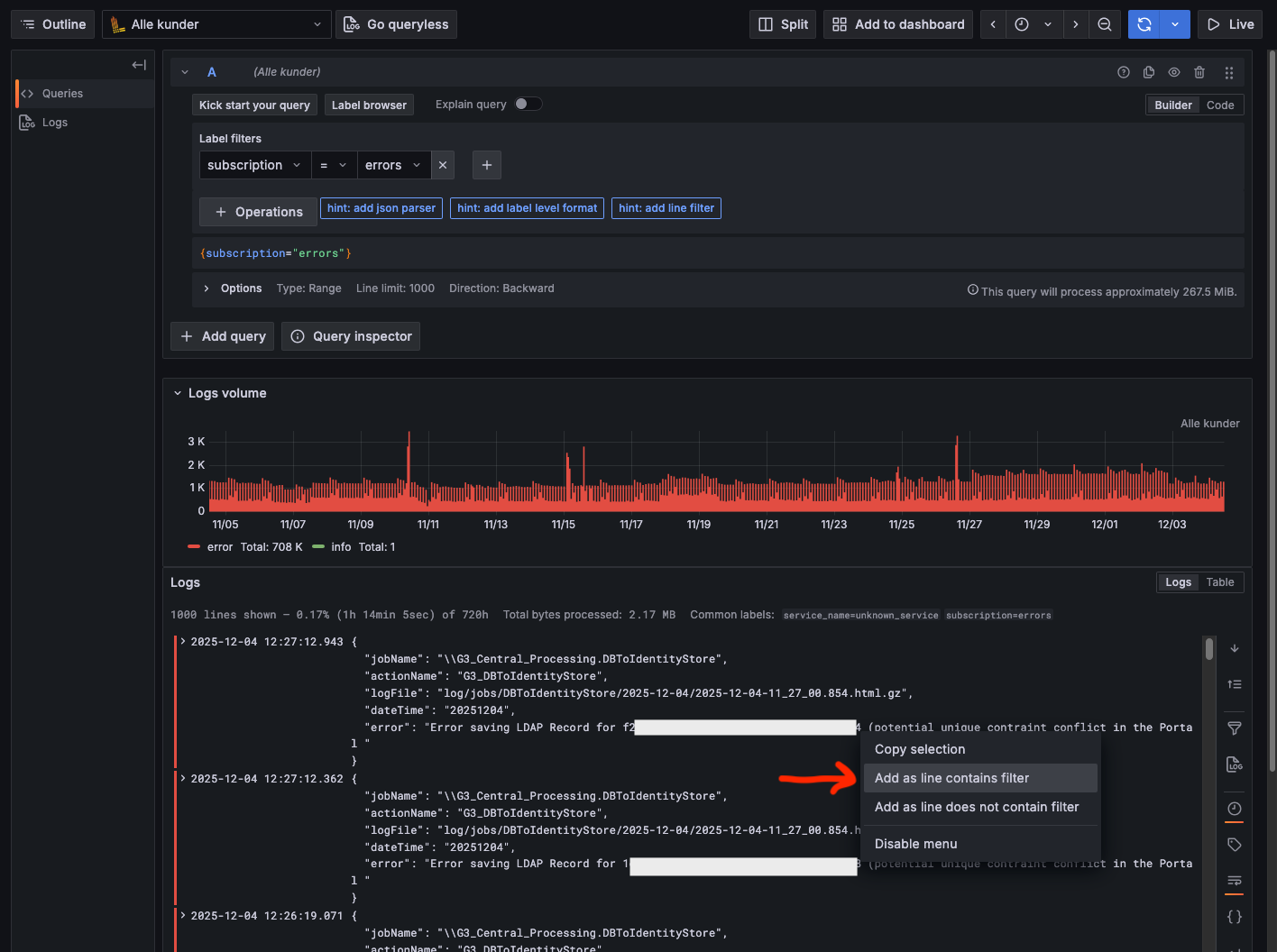Click the refresh query button
Image resolution: width=1277 pixels, height=952 pixels.
(x=1144, y=24)
